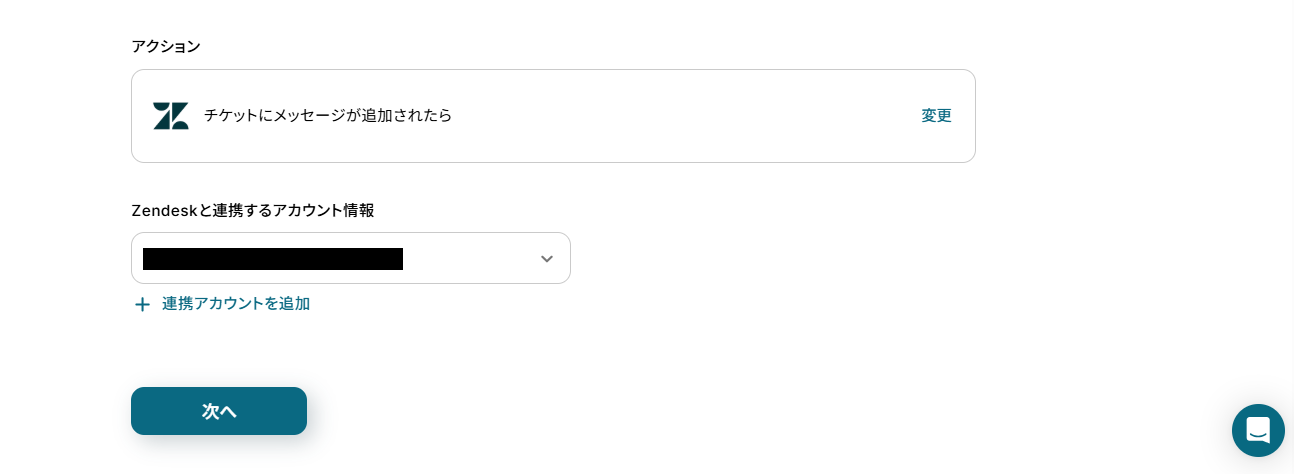
Task: Open the Zendesk account selection combo box
Action: pyautogui.click(x=350, y=258)
